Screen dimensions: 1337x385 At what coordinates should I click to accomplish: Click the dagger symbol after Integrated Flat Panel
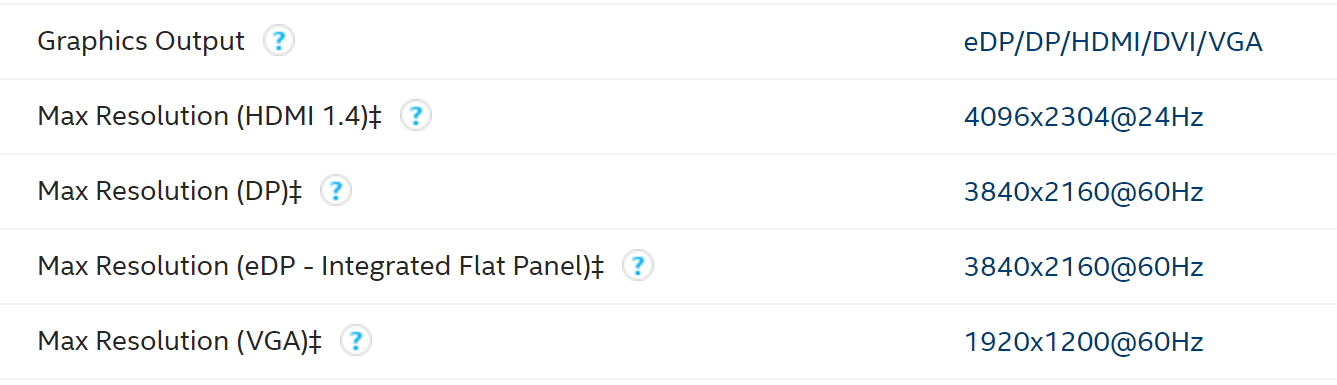(598, 266)
